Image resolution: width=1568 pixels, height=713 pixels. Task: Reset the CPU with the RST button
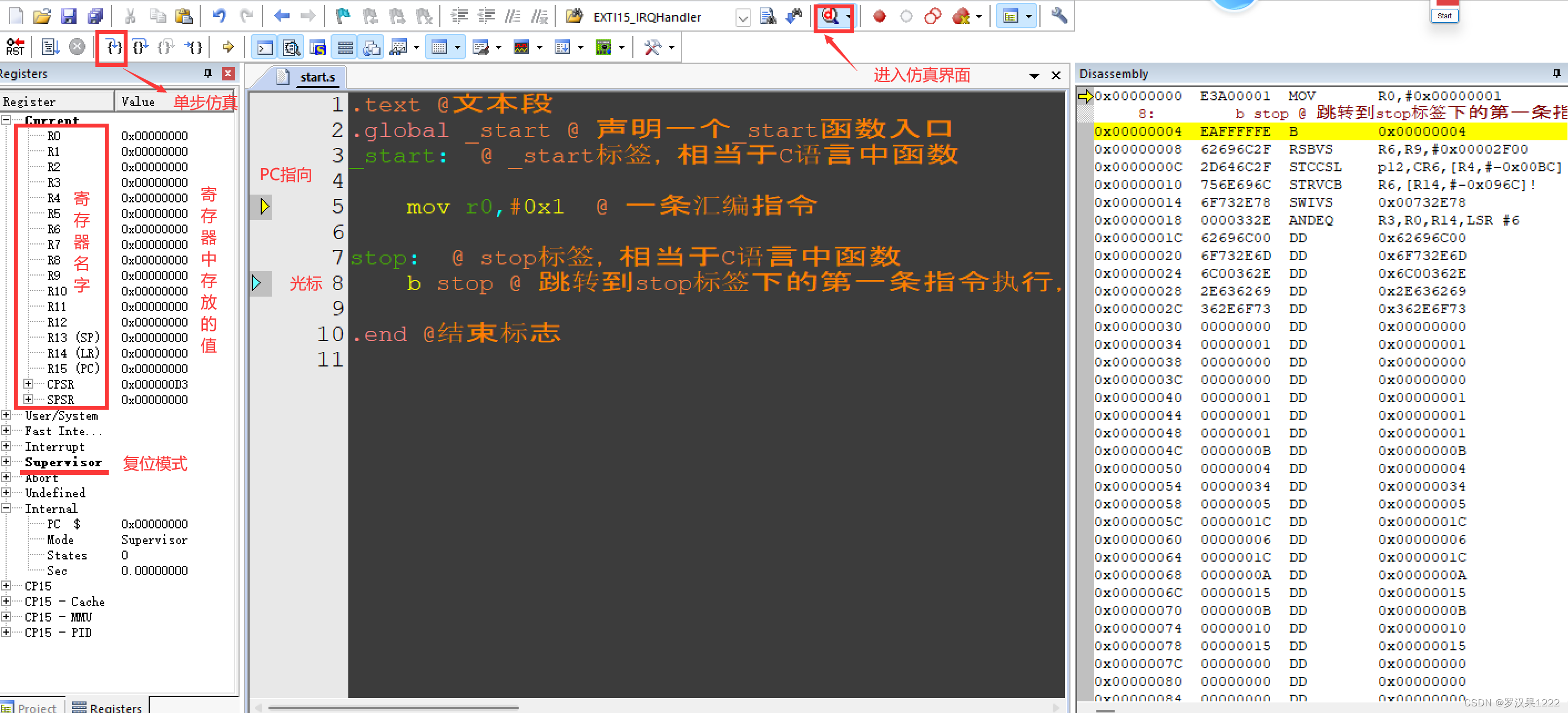[15, 47]
